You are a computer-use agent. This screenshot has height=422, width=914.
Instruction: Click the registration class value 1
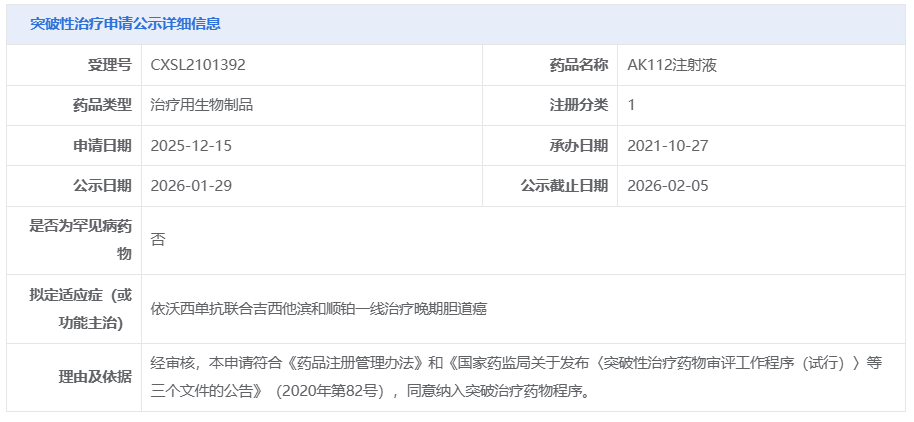click(632, 105)
